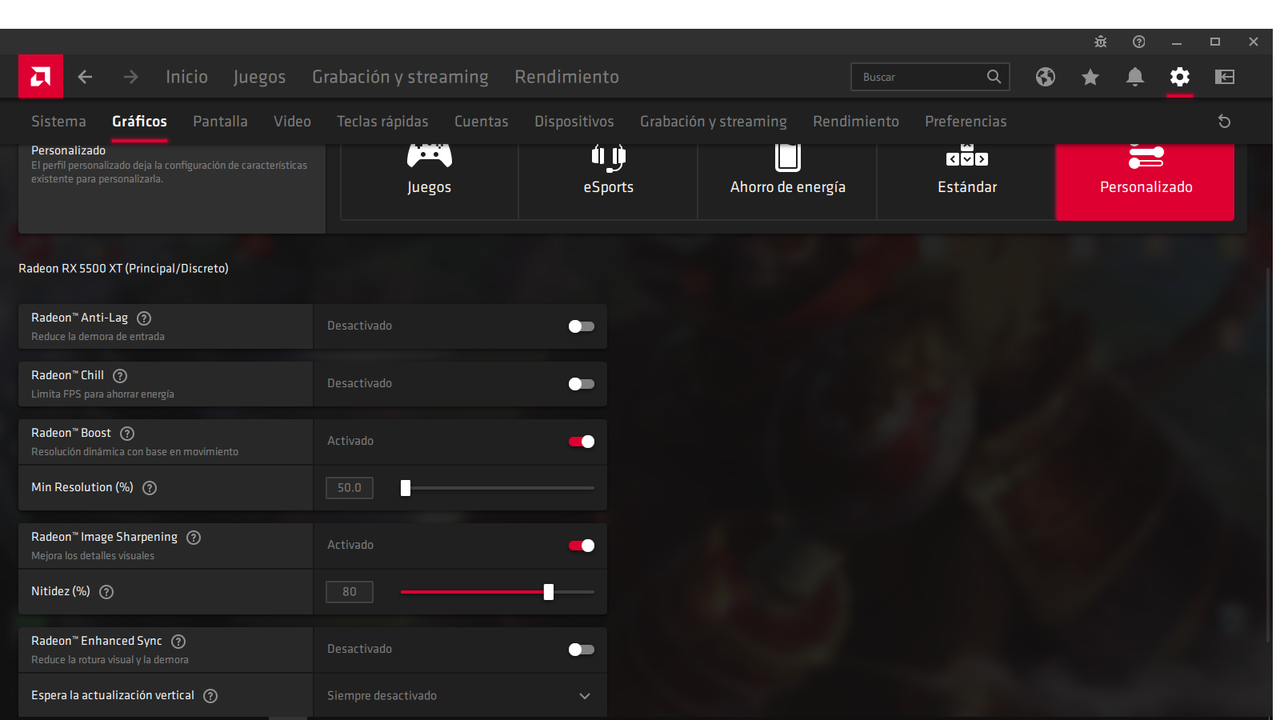This screenshot has height=720, width=1280.
Task: Switch to the Sistema tab
Action: (59, 121)
